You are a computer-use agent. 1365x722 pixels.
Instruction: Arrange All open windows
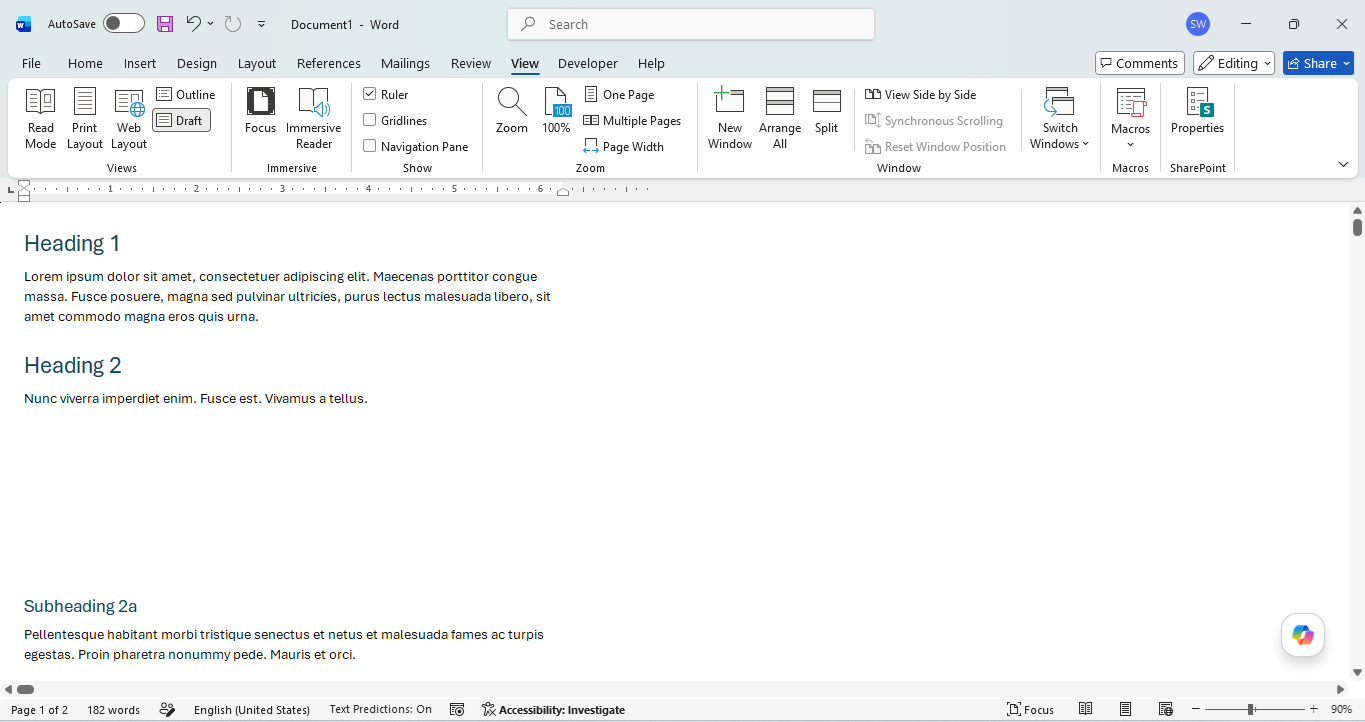pos(780,118)
